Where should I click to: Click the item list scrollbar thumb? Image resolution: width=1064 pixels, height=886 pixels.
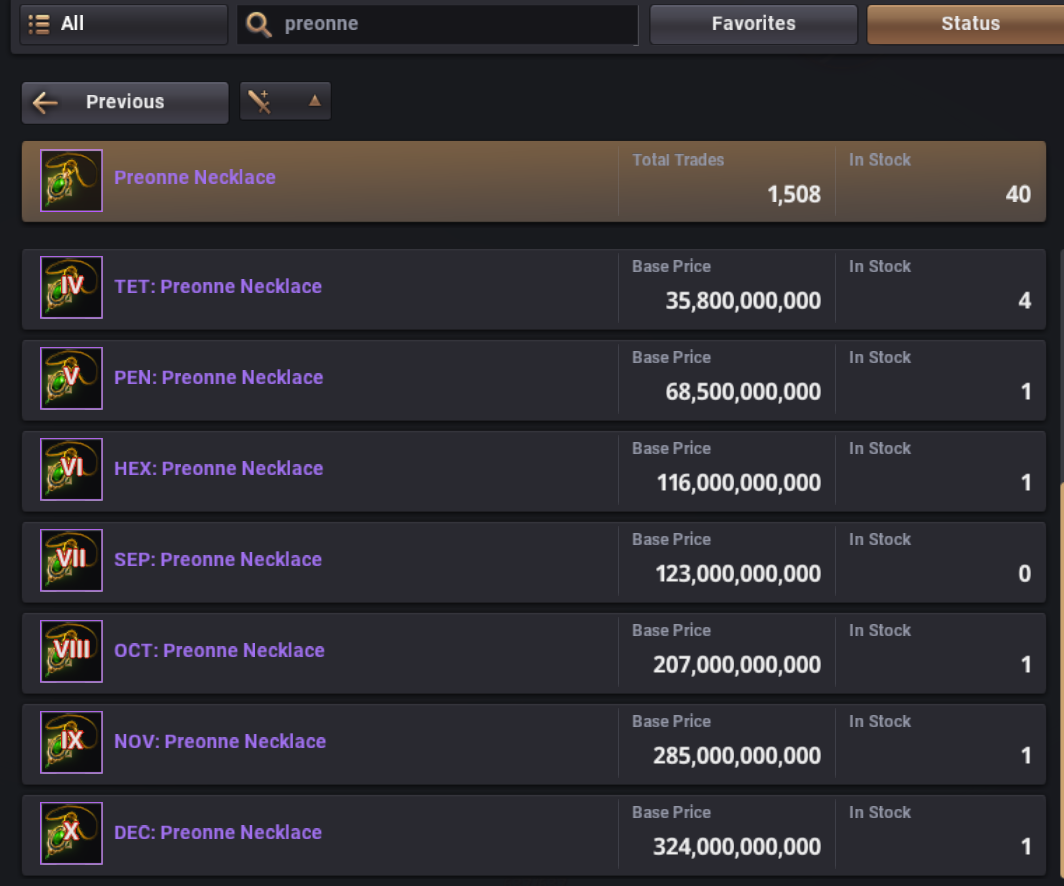pos(1061,678)
